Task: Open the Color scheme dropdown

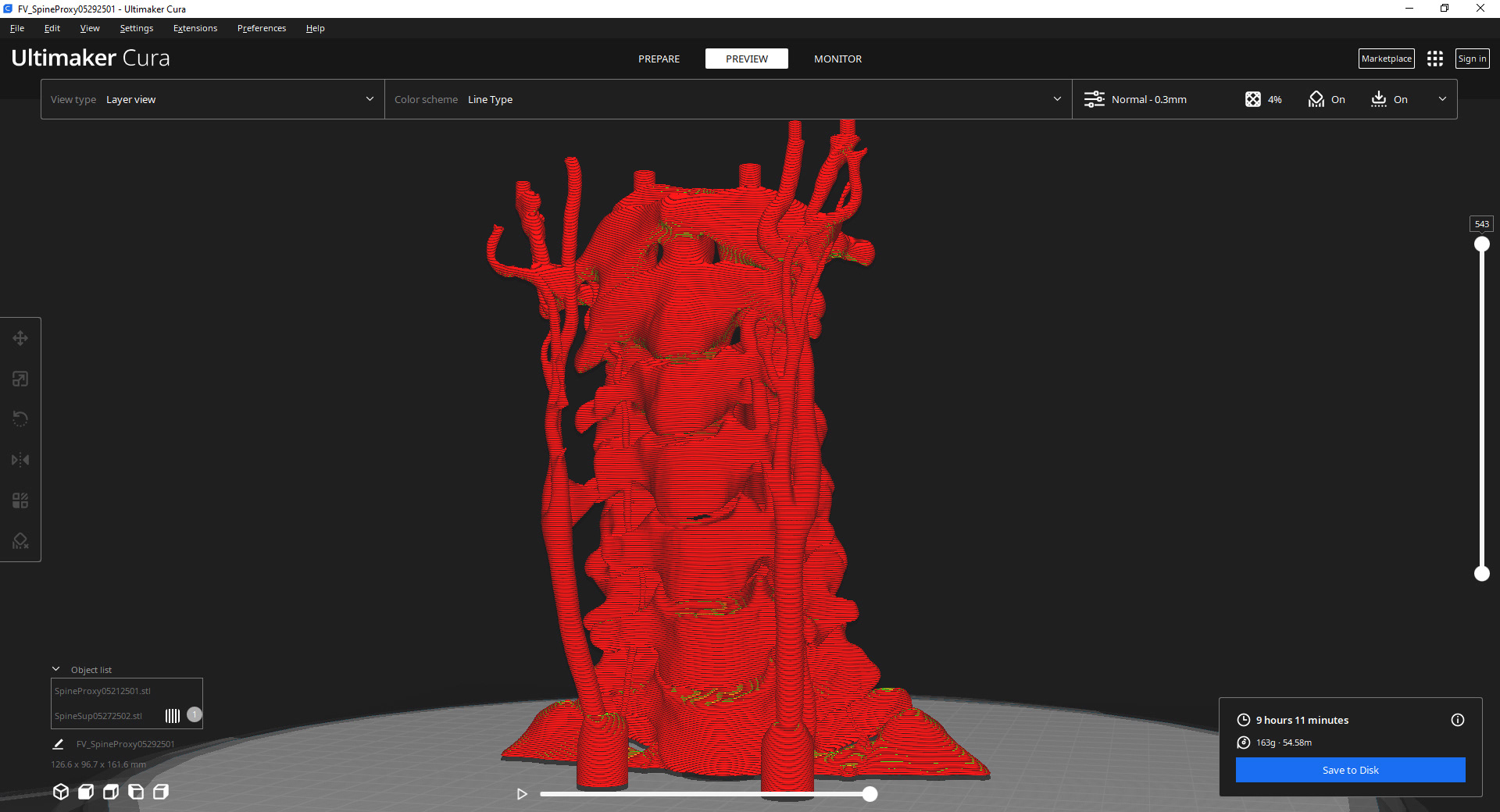Action: pyautogui.click(x=728, y=99)
